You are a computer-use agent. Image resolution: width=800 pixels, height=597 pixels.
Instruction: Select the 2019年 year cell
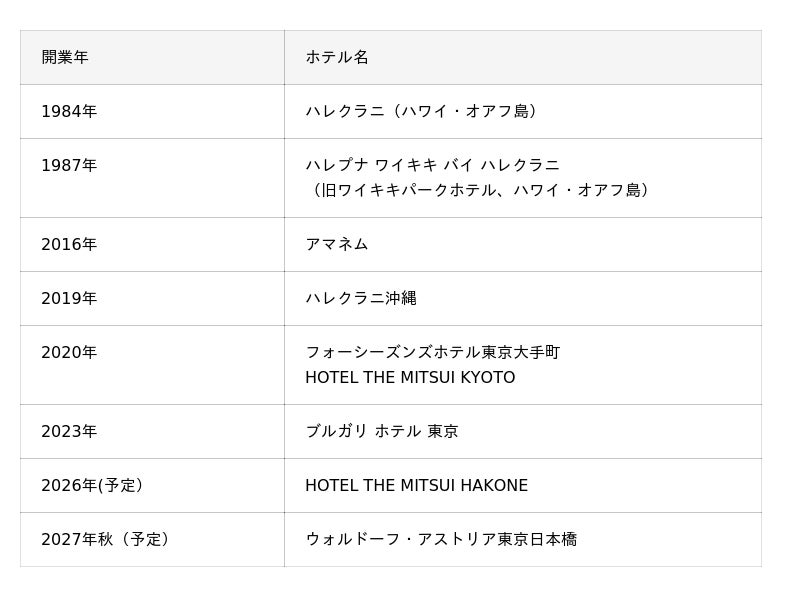point(69,298)
